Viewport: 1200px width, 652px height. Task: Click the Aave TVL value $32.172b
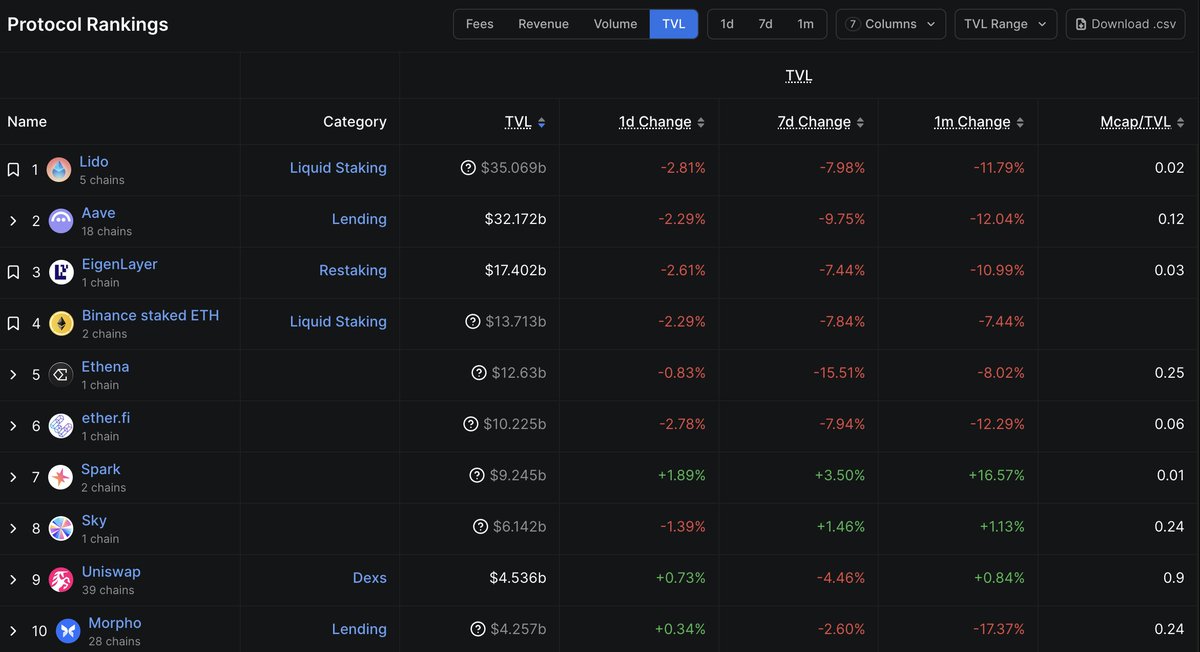tap(516, 219)
